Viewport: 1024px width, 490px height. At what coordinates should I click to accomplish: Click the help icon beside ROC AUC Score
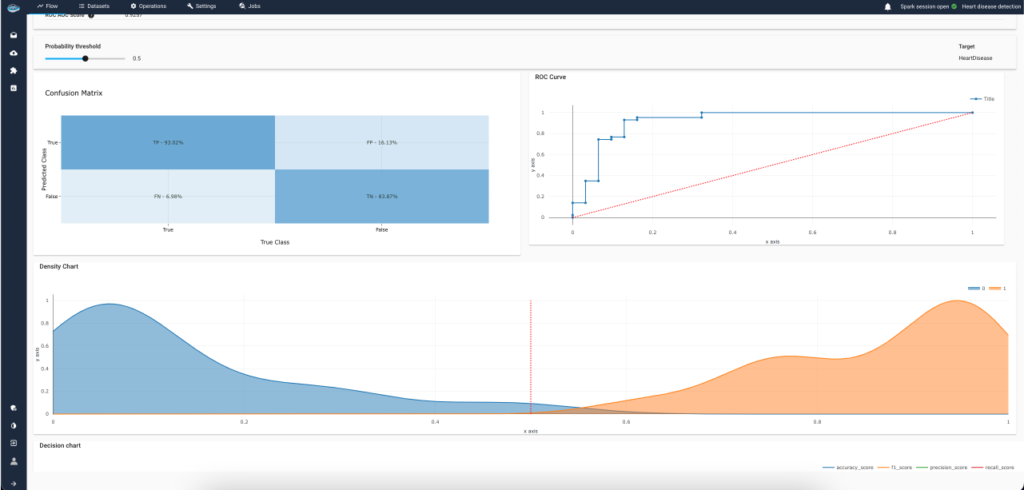click(x=92, y=16)
